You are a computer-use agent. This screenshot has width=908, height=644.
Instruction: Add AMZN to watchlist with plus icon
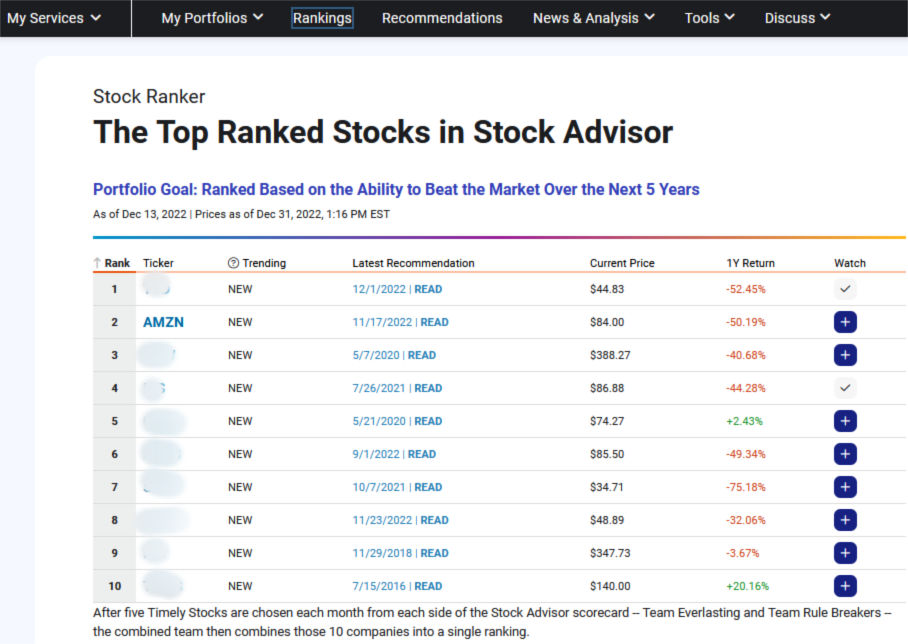(845, 322)
